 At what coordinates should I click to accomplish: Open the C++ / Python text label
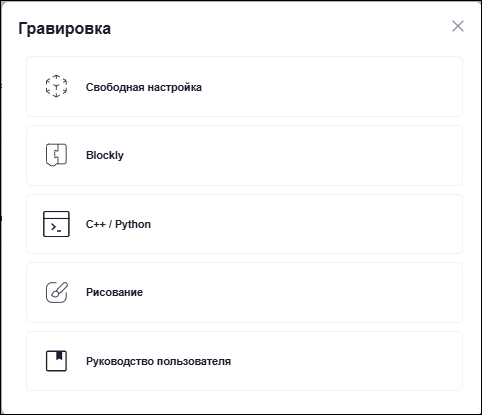(x=118, y=224)
